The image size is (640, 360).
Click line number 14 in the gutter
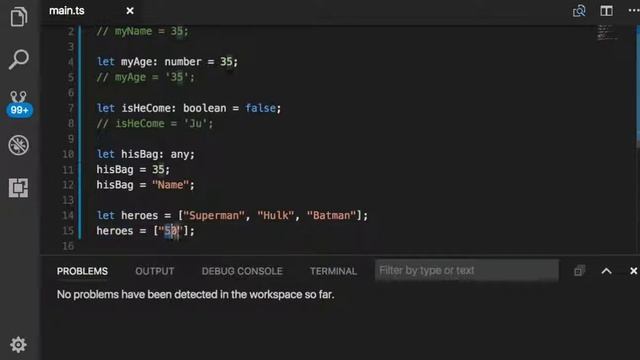coord(68,216)
